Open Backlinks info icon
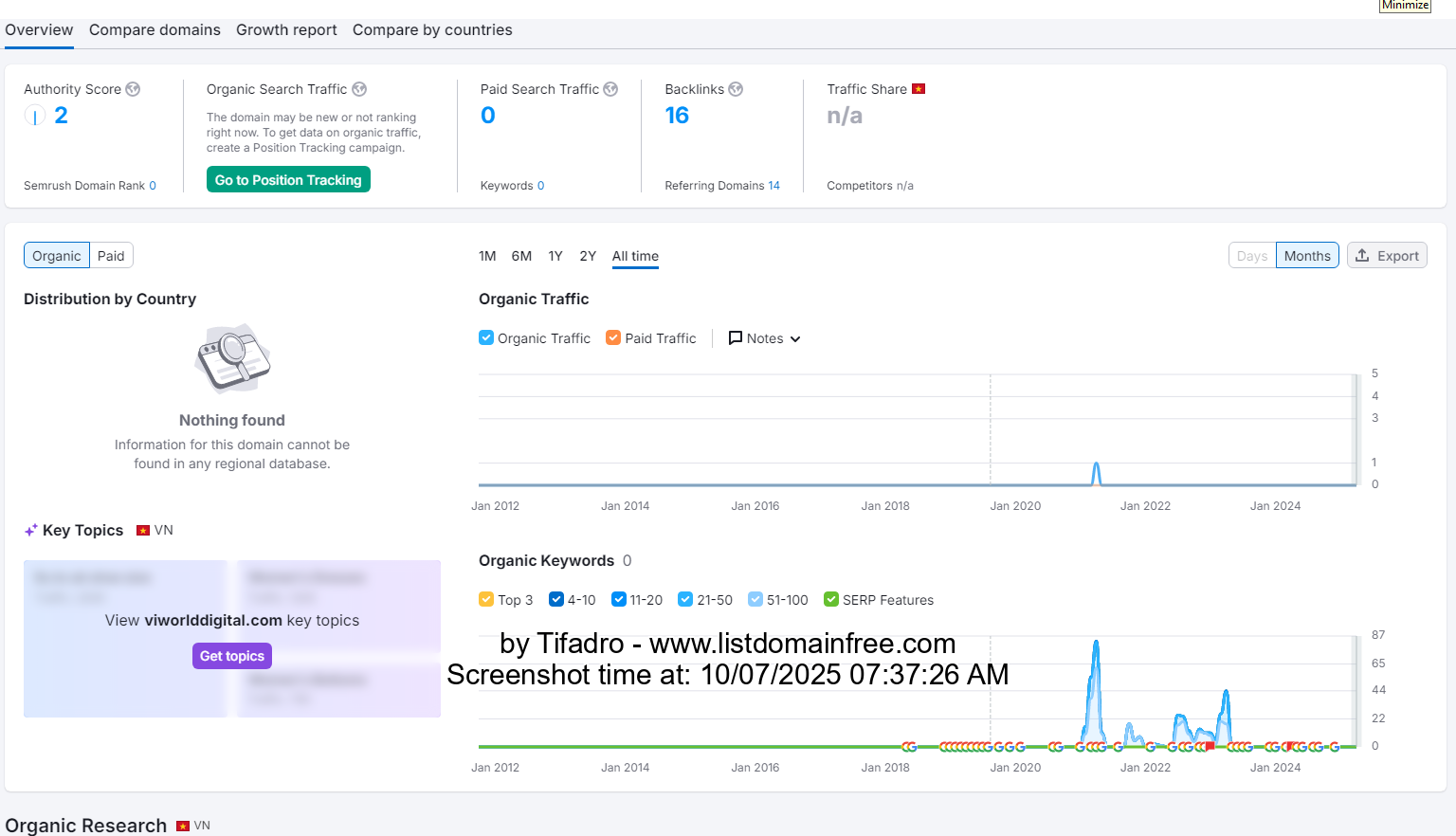 point(736,89)
